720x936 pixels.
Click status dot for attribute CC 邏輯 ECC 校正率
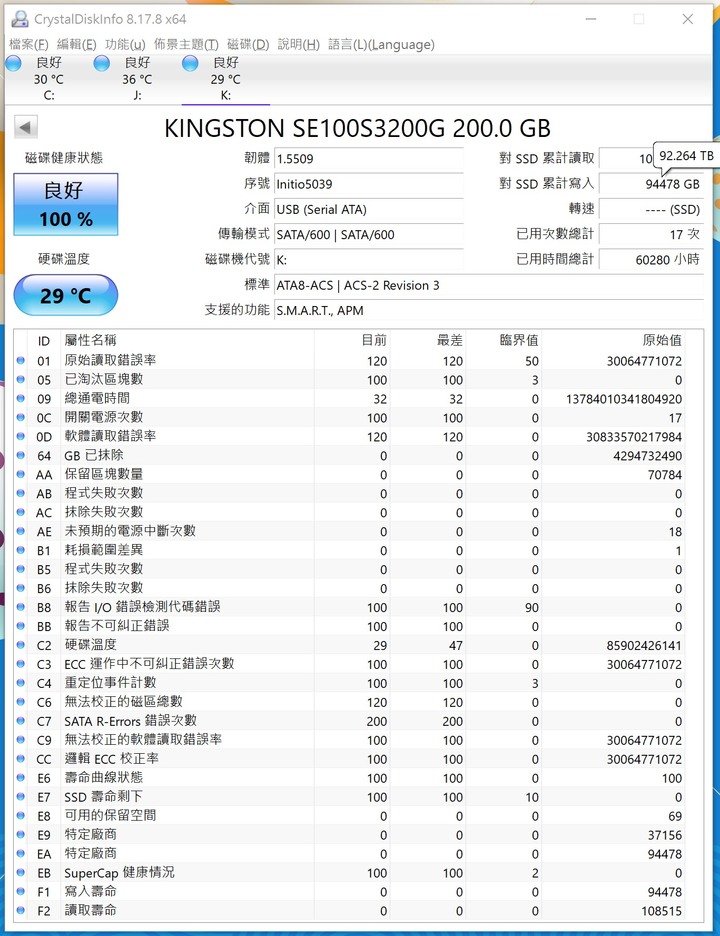coord(21,759)
